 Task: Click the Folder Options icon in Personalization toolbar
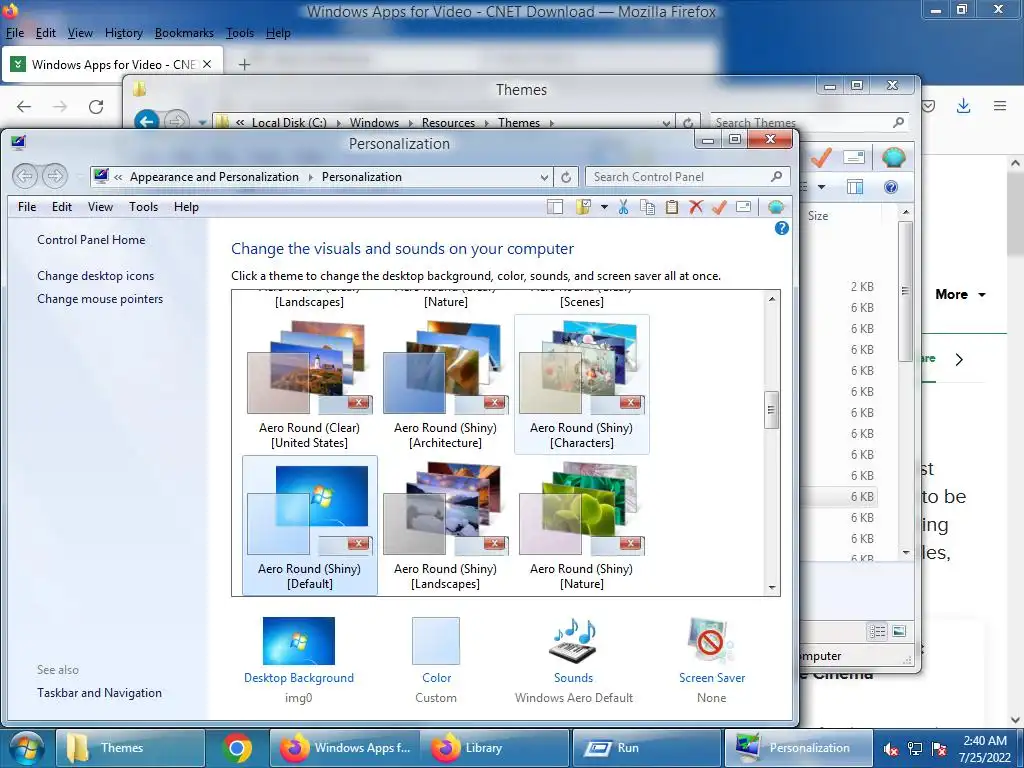583,207
